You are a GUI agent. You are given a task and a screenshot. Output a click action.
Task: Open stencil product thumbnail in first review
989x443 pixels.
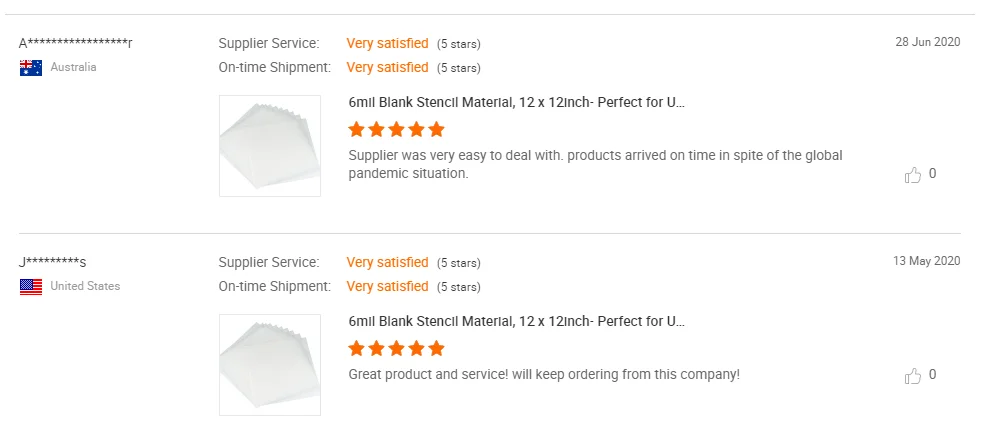coord(270,146)
